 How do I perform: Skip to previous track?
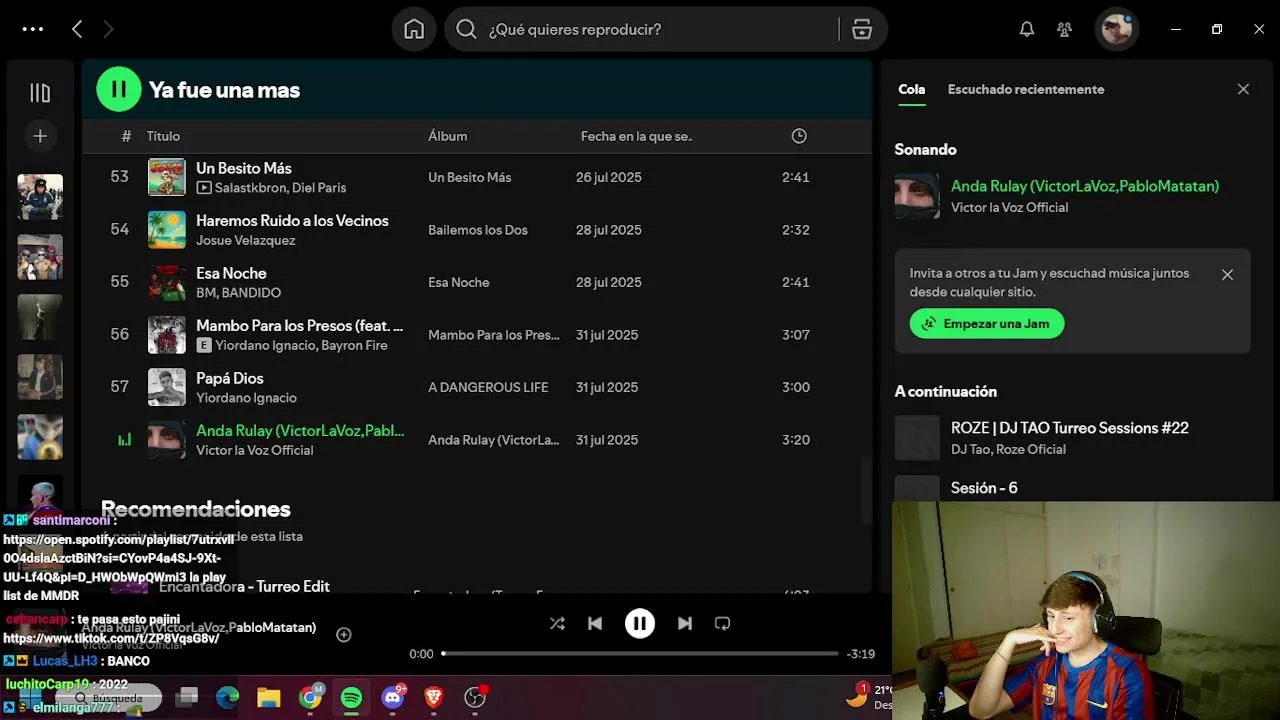[595, 623]
